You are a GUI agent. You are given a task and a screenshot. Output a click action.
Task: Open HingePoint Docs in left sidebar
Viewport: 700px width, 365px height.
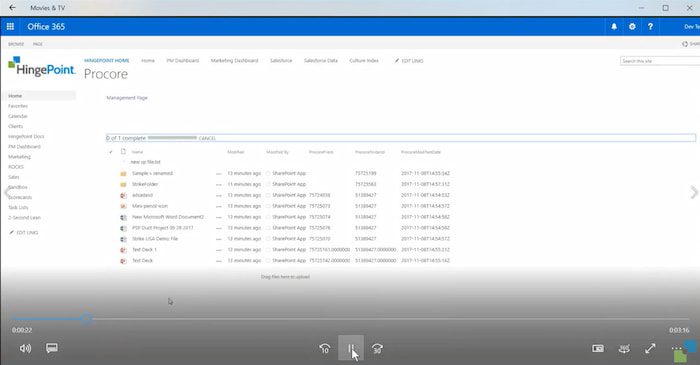(x=26, y=137)
